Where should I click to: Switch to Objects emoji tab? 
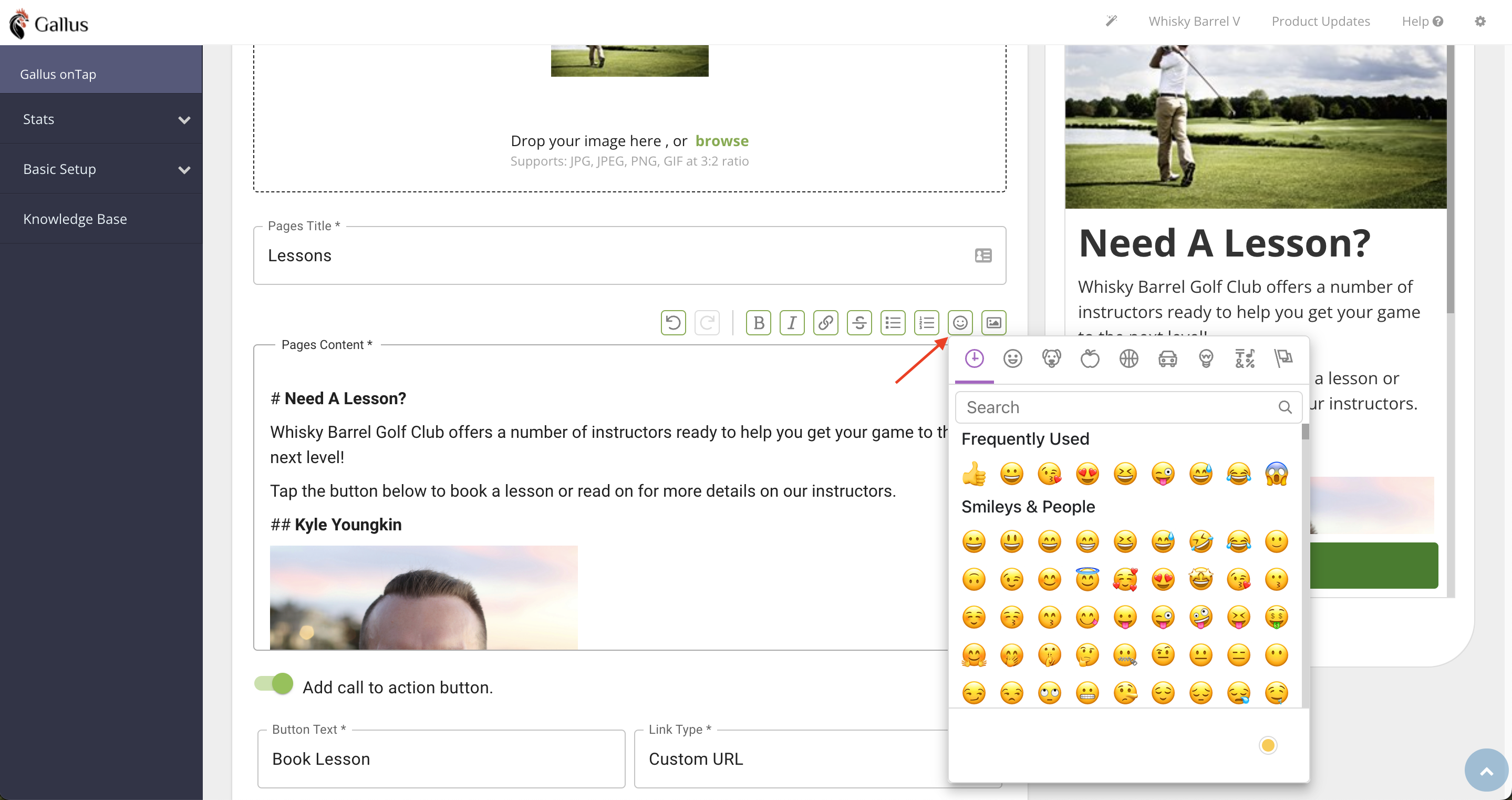click(x=1206, y=358)
